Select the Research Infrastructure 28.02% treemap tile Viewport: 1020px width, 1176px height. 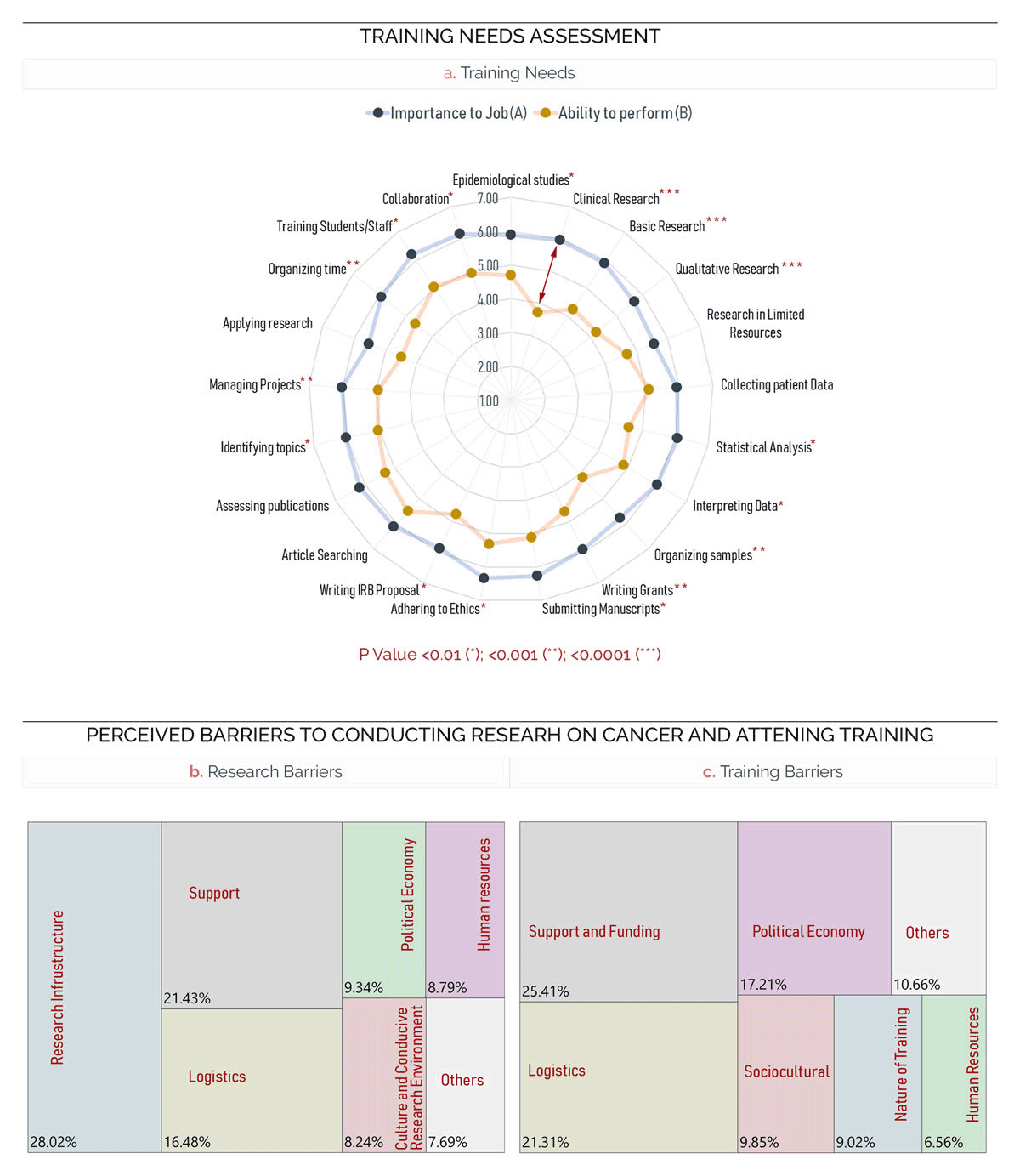point(94,986)
